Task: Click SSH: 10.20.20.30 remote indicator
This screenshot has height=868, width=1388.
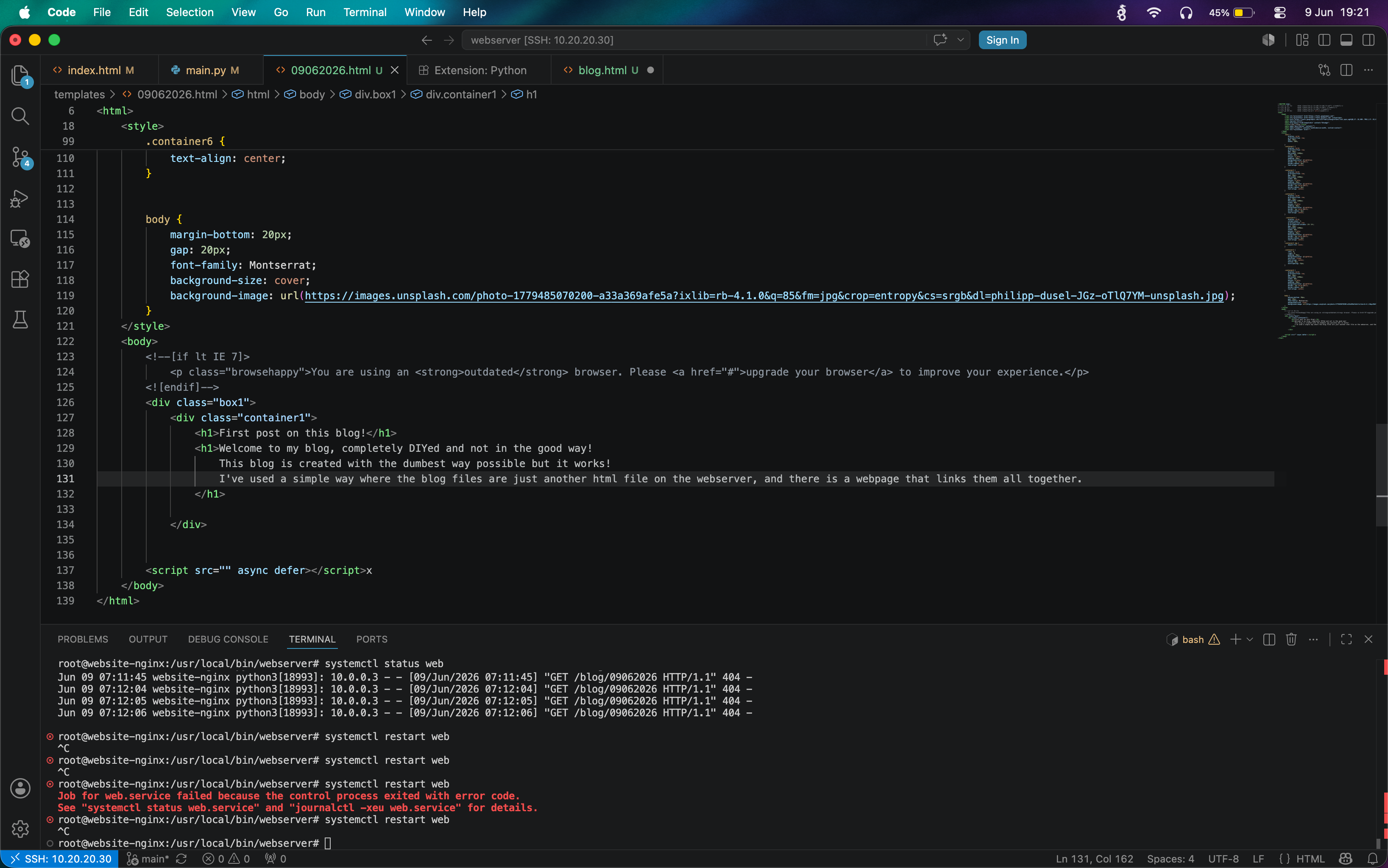Action: point(60,859)
